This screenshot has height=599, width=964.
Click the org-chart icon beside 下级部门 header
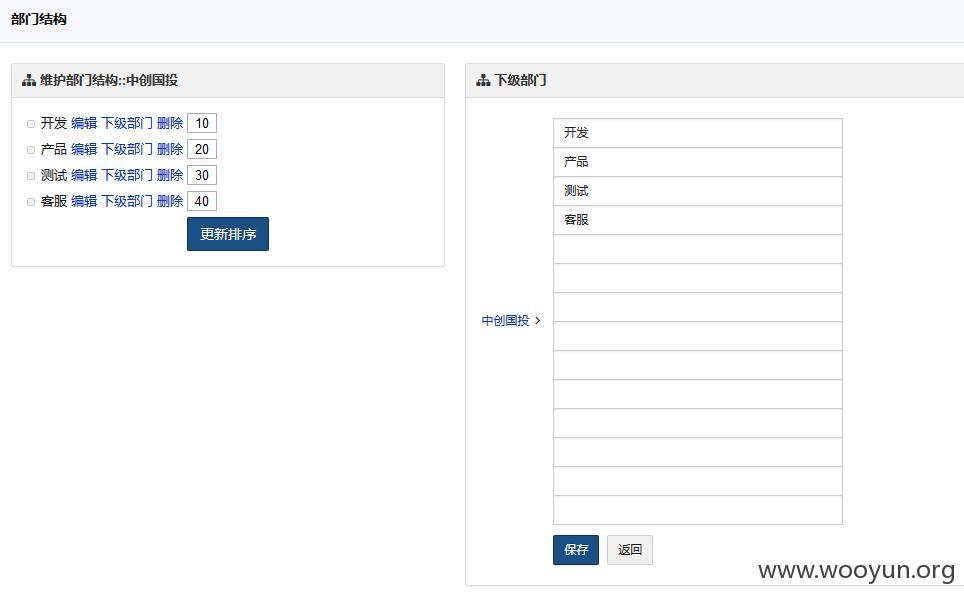pos(483,81)
